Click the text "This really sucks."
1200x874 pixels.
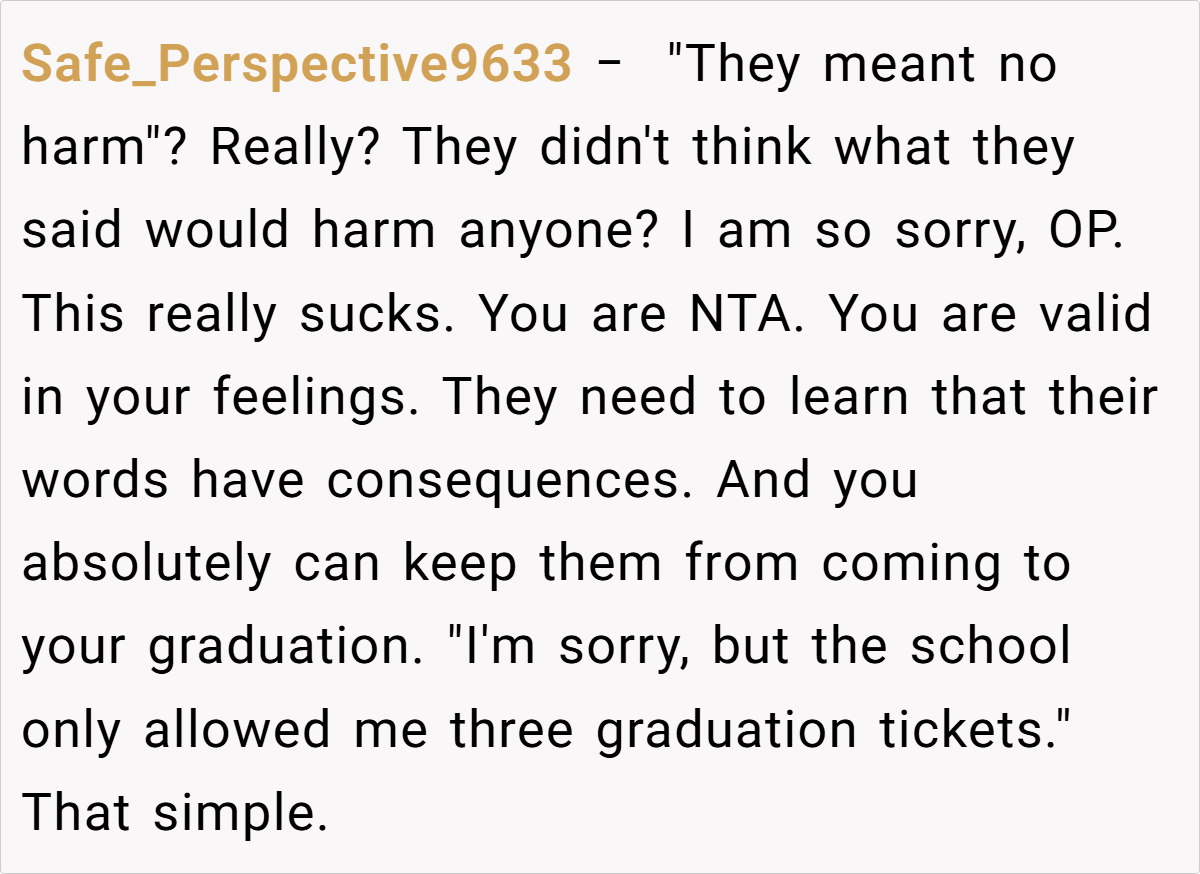[x=239, y=315]
